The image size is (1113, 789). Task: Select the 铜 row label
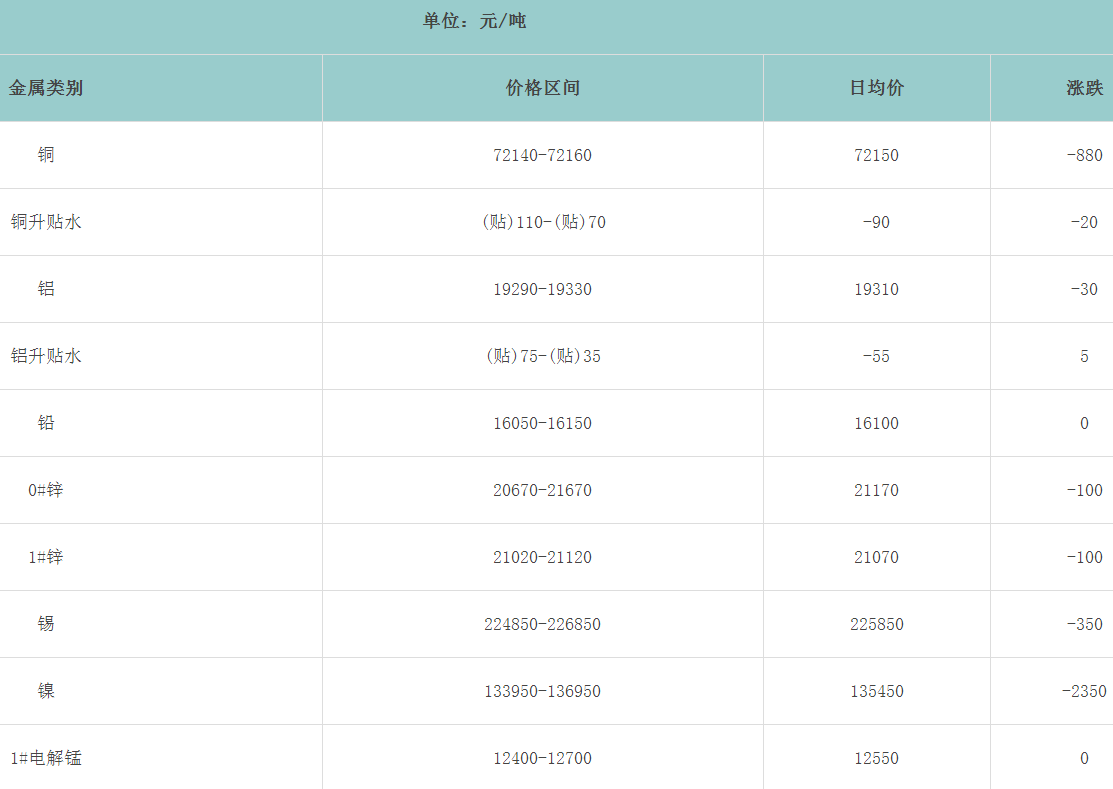(x=46, y=155)
